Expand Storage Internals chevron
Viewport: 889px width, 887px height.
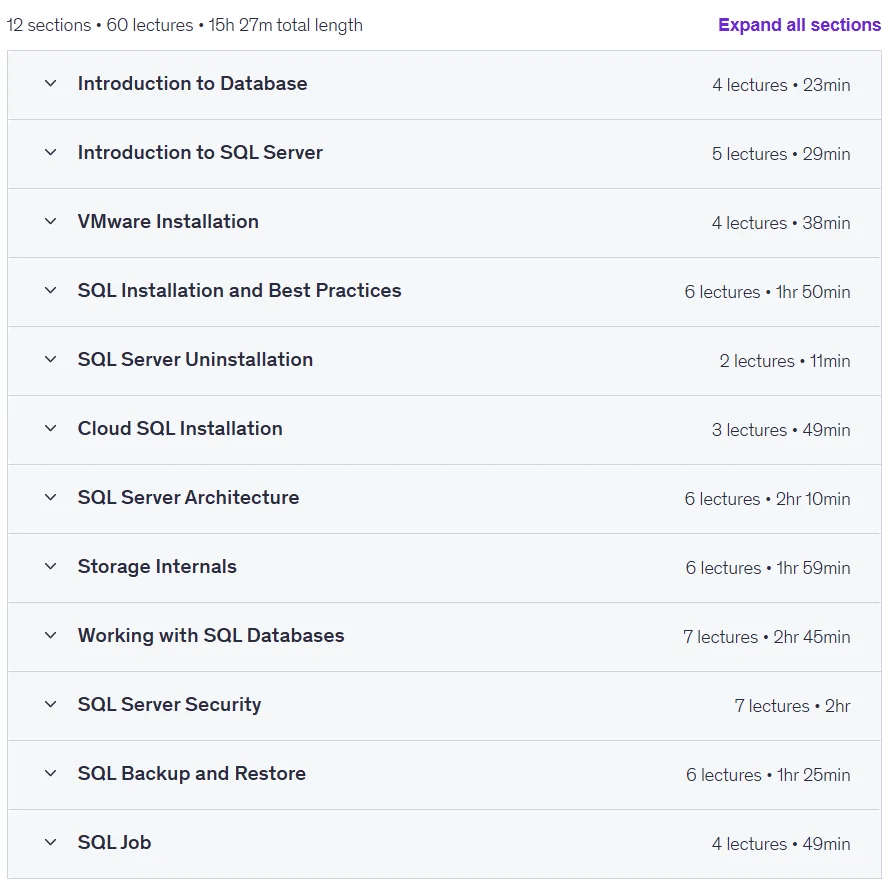tap(50, 567)
